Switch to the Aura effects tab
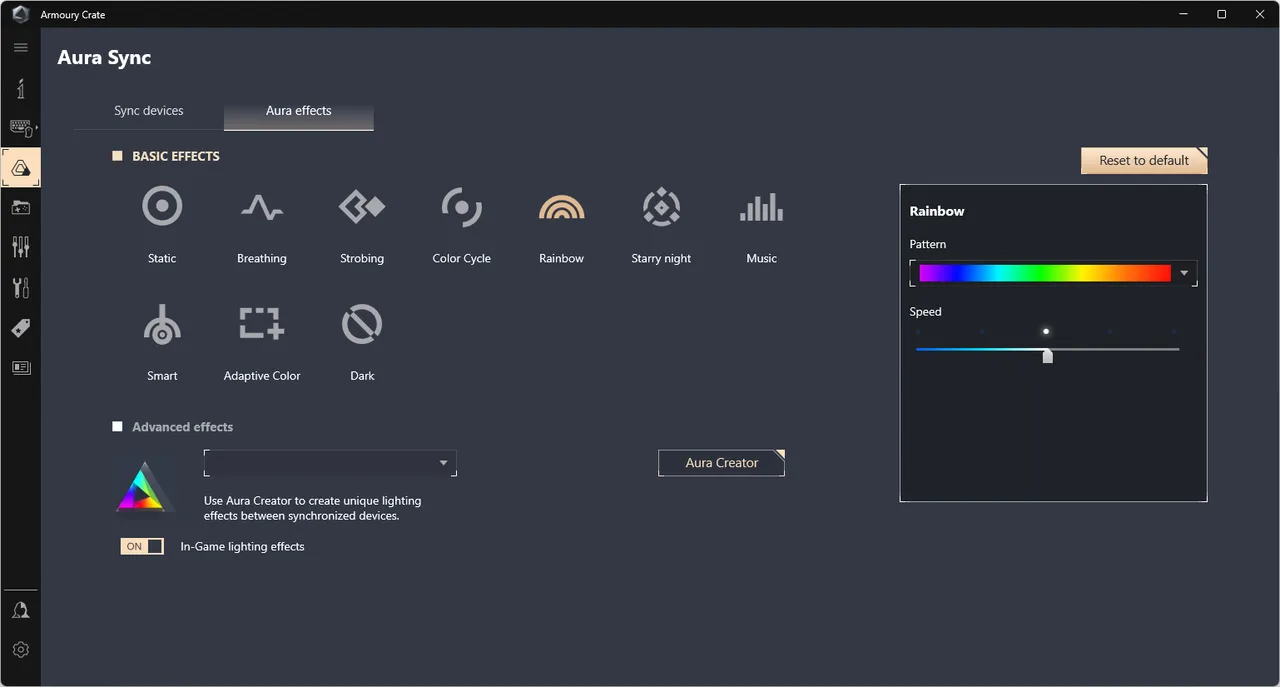Image resolution: width=1280 pixels, height=687 pixels. click(x=299, y=111)
